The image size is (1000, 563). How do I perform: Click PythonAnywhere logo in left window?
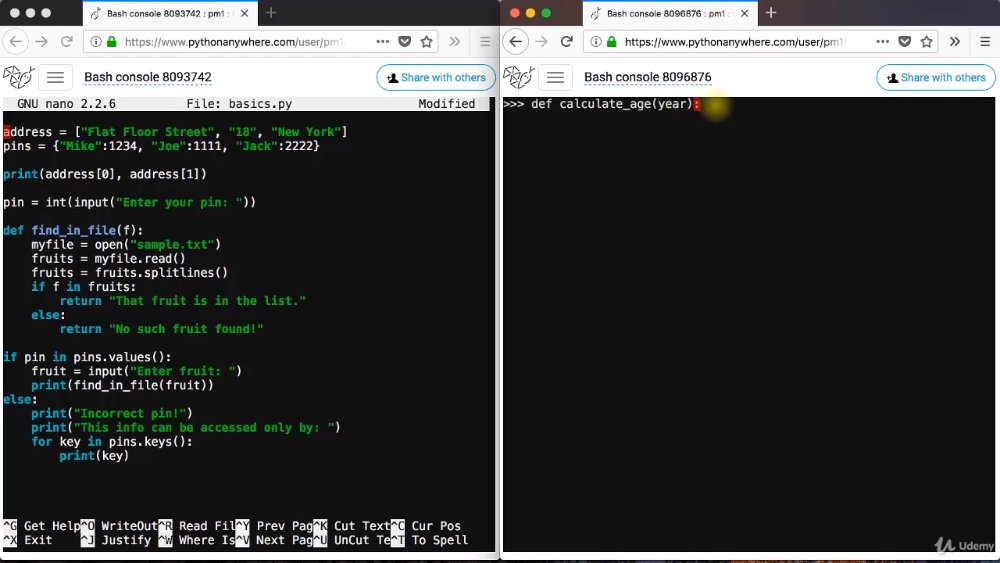click(18, 77)
